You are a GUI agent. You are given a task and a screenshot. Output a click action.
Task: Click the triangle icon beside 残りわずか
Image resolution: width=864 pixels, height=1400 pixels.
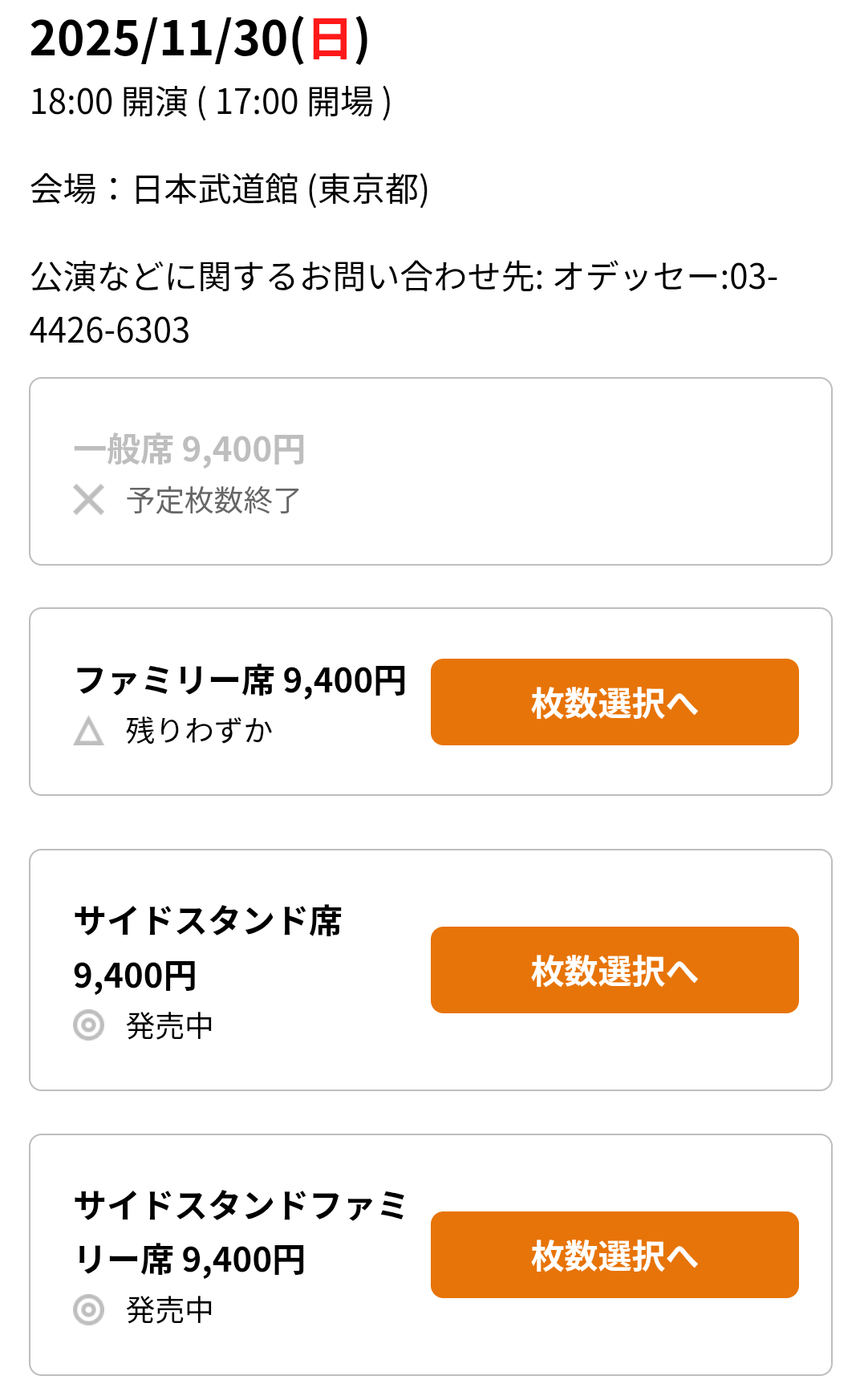pyautogui.click(x=88, y=731)
